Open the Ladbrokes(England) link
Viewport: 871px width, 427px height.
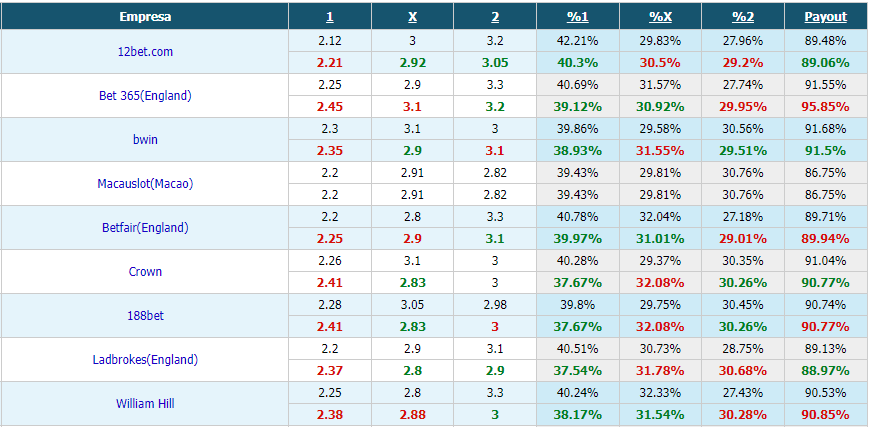coord(145,359)
